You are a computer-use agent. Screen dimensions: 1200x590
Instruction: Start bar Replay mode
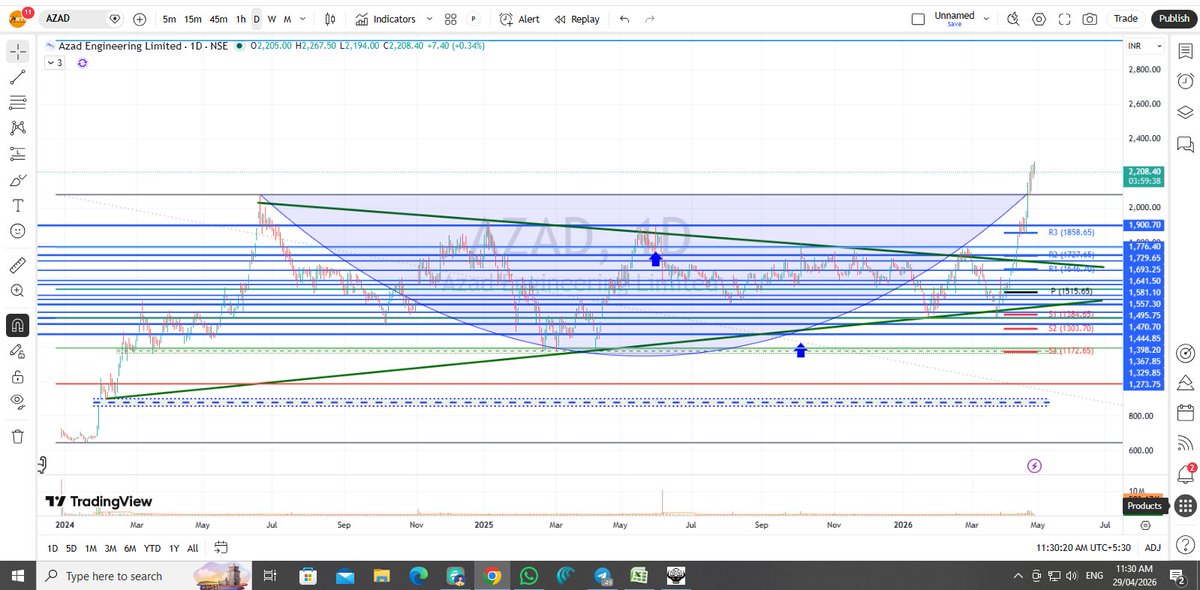[577, 19]
